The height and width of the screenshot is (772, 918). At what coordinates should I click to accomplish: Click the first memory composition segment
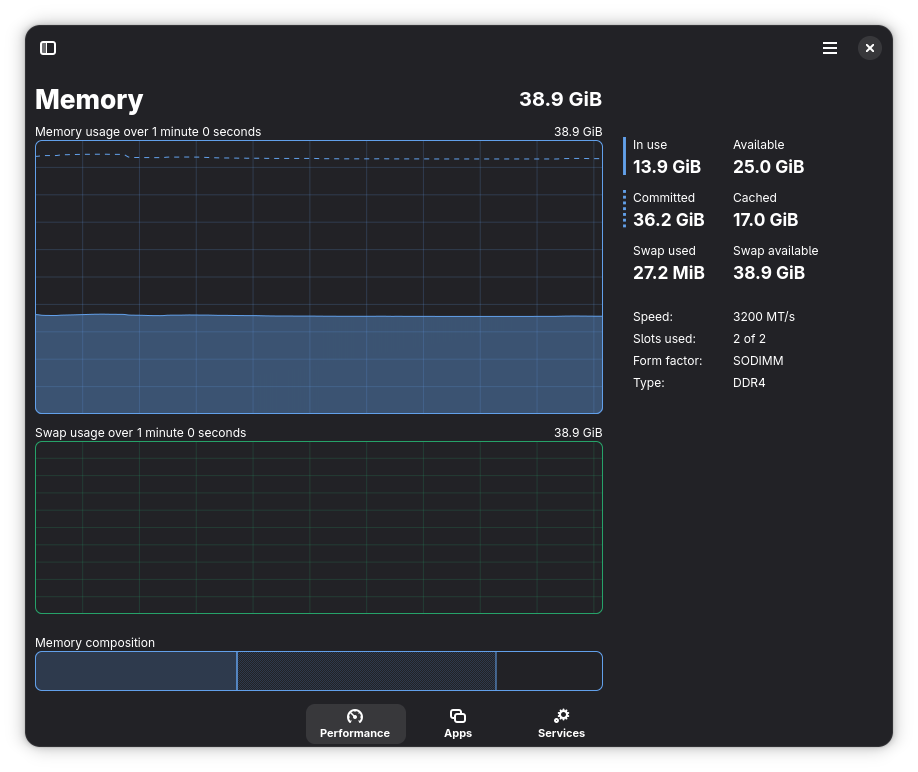coord(136,671)
